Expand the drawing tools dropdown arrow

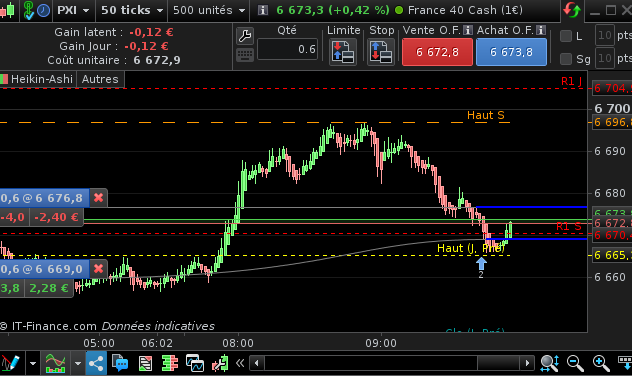coord(33,364)
